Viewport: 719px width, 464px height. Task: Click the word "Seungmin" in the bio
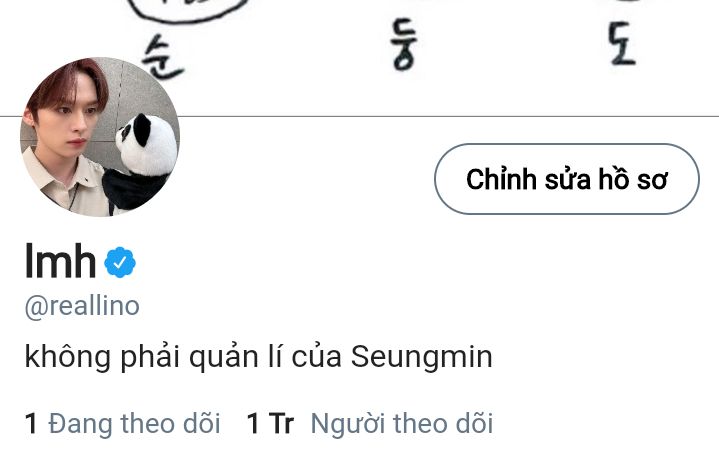(x=421, y=357)
